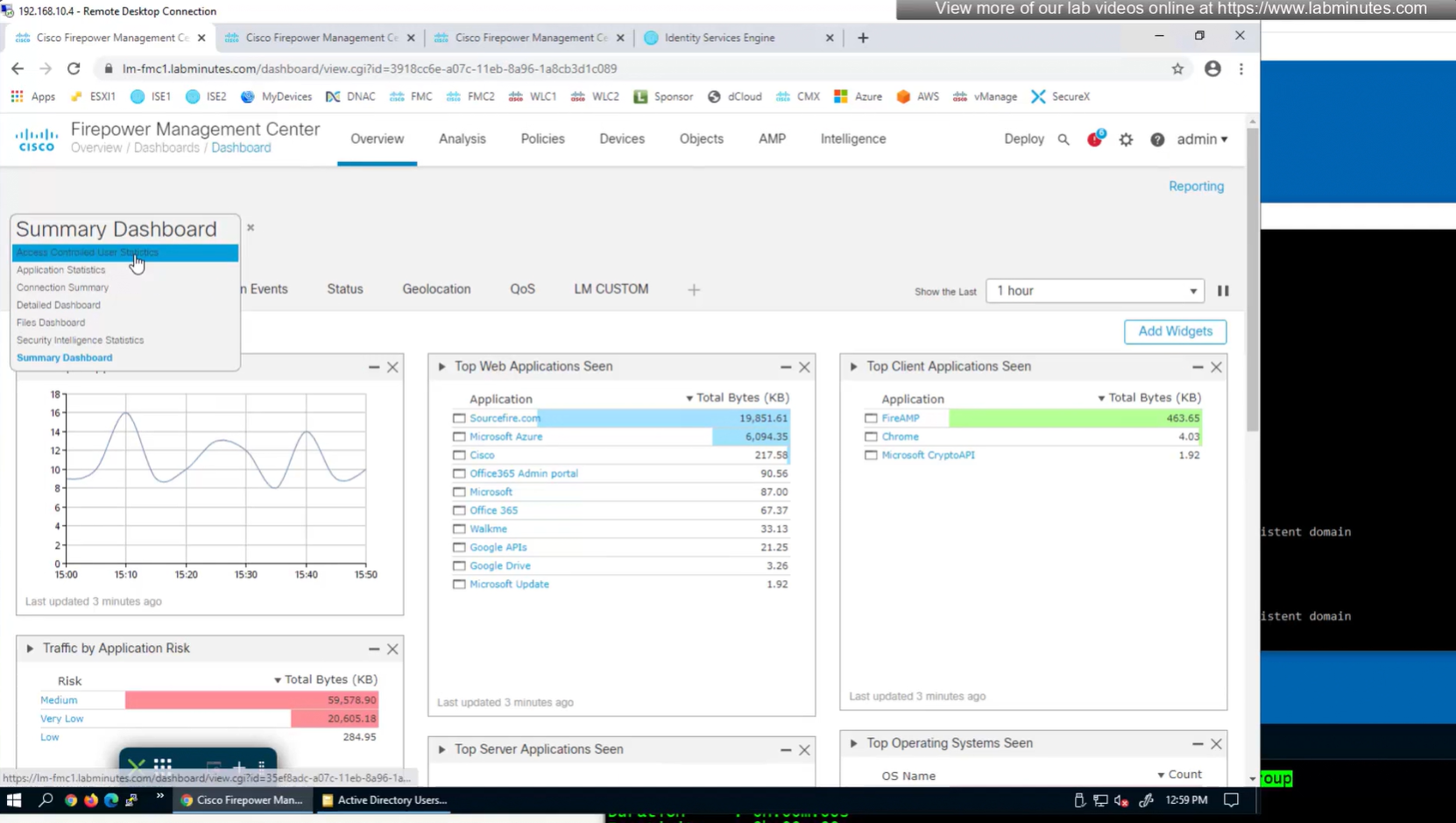Click the browser address bar URL

(x=370, y=69)
